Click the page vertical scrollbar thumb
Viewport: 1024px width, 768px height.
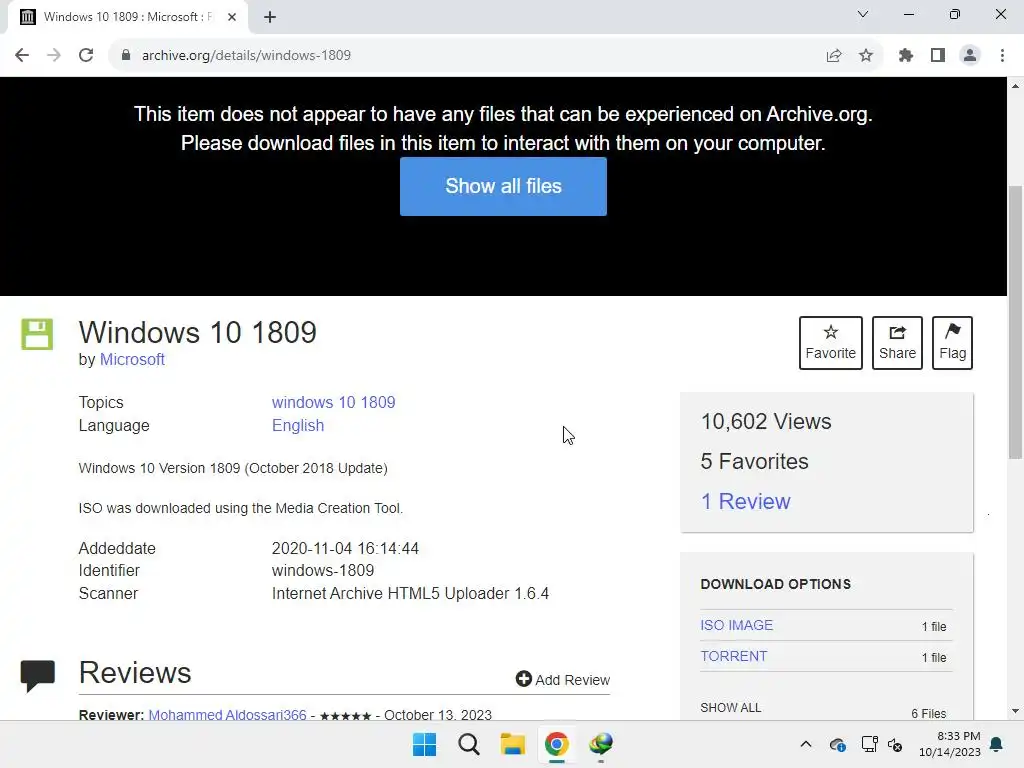[1016, 322]
